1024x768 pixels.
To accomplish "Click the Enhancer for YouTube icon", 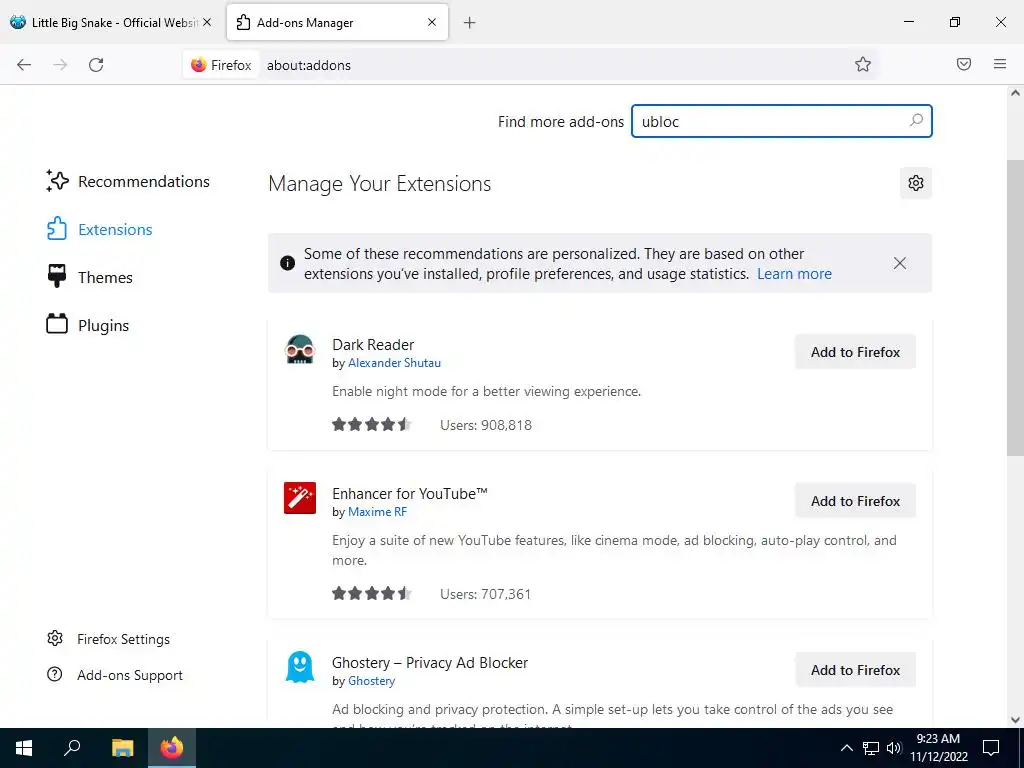I will (300, 498).
